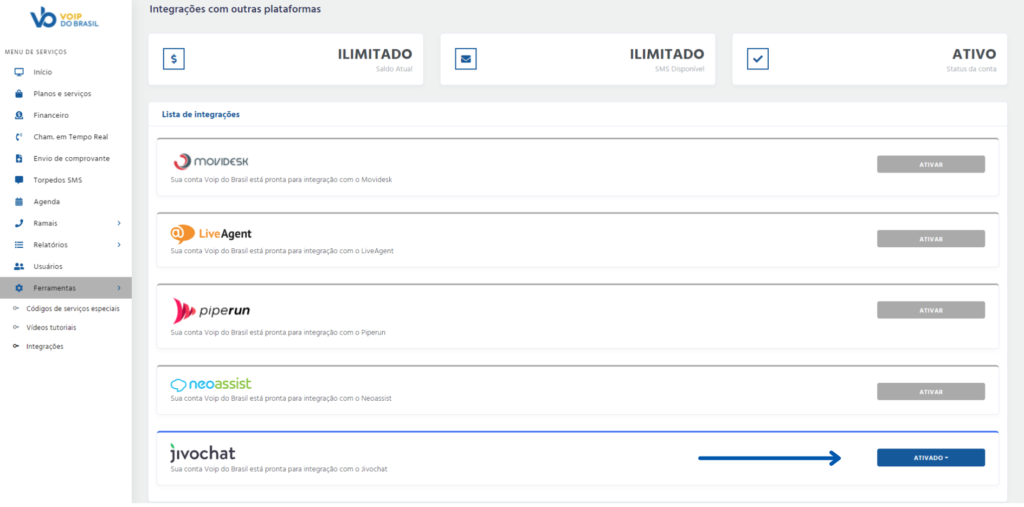The image size is (1024, 507).
Task: Click the Integrações com outras plataformas title
Action: [x=235, y=10]
